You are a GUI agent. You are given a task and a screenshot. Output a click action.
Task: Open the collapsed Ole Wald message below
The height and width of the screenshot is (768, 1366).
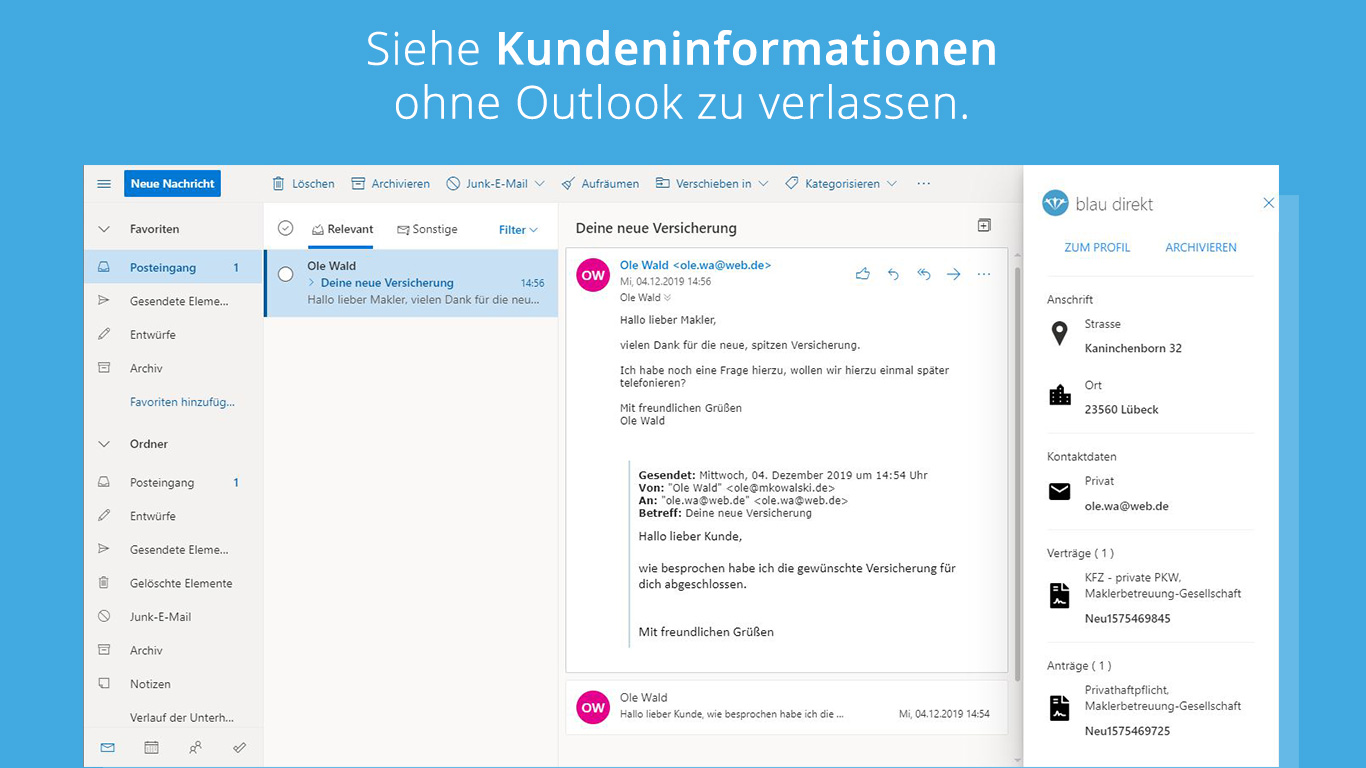click(786, 707)
